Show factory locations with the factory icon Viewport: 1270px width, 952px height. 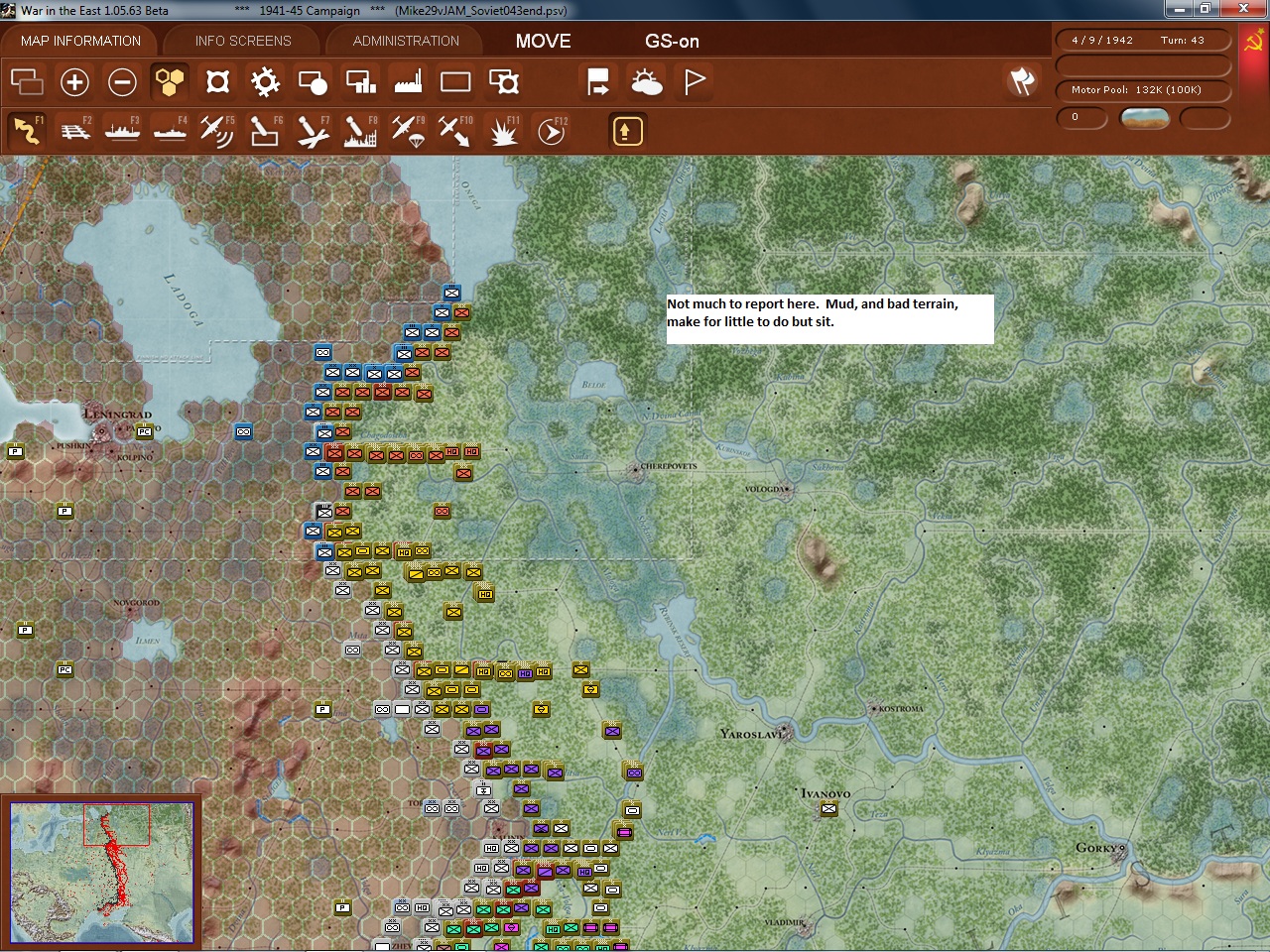pyautogui.click(x=408, y=81)
